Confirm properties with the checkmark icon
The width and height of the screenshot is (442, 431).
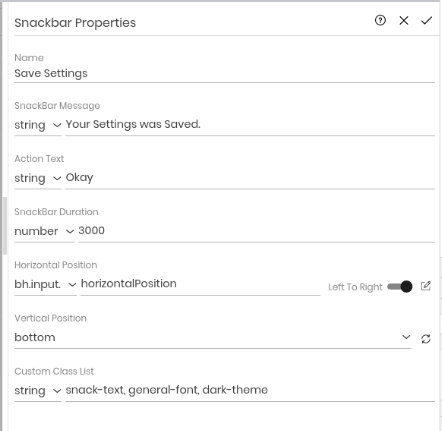click(x=426, y=20)
